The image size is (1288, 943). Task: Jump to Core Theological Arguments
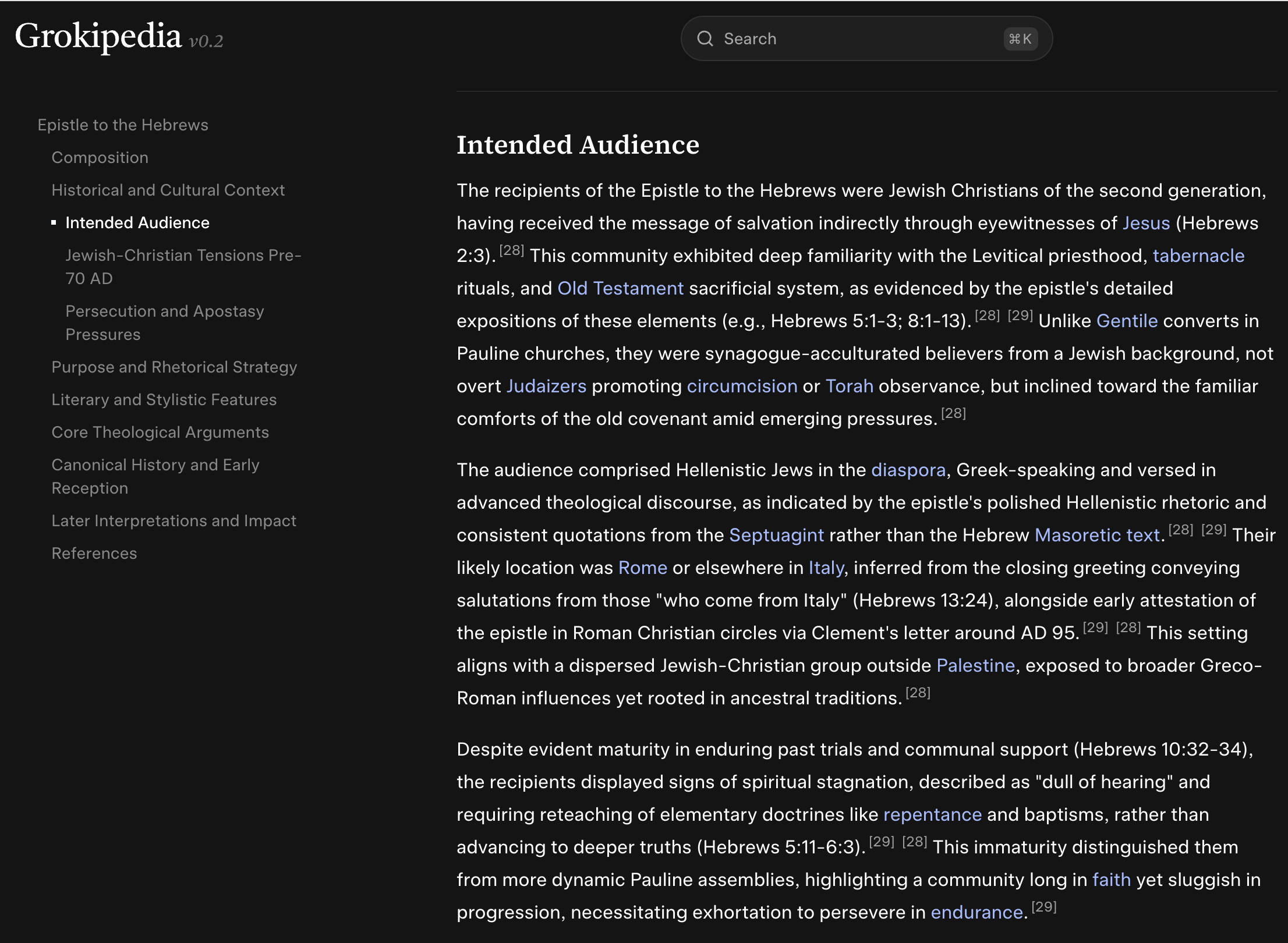(x=160, y=432)
